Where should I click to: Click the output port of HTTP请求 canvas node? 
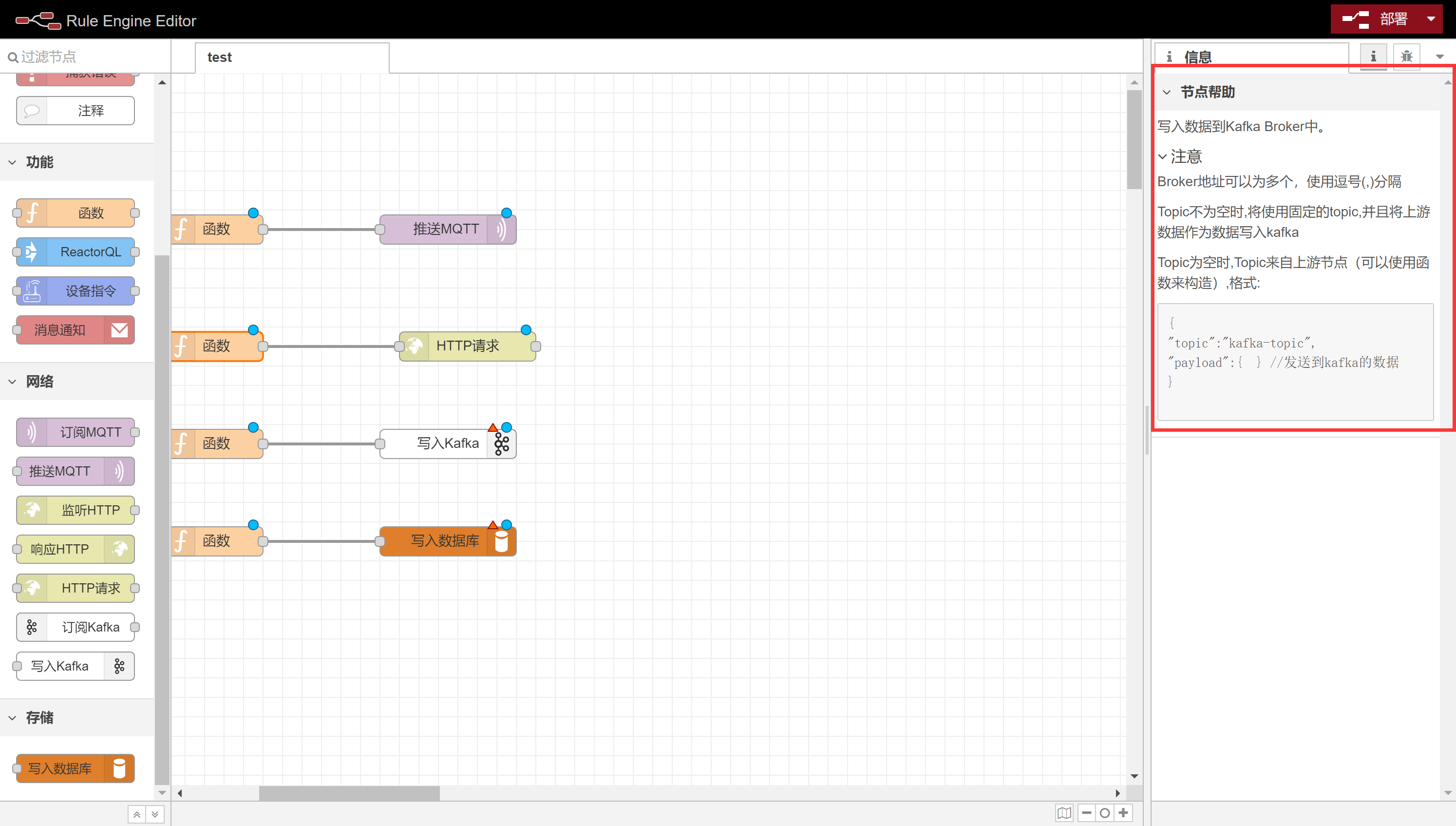point(536,346)
